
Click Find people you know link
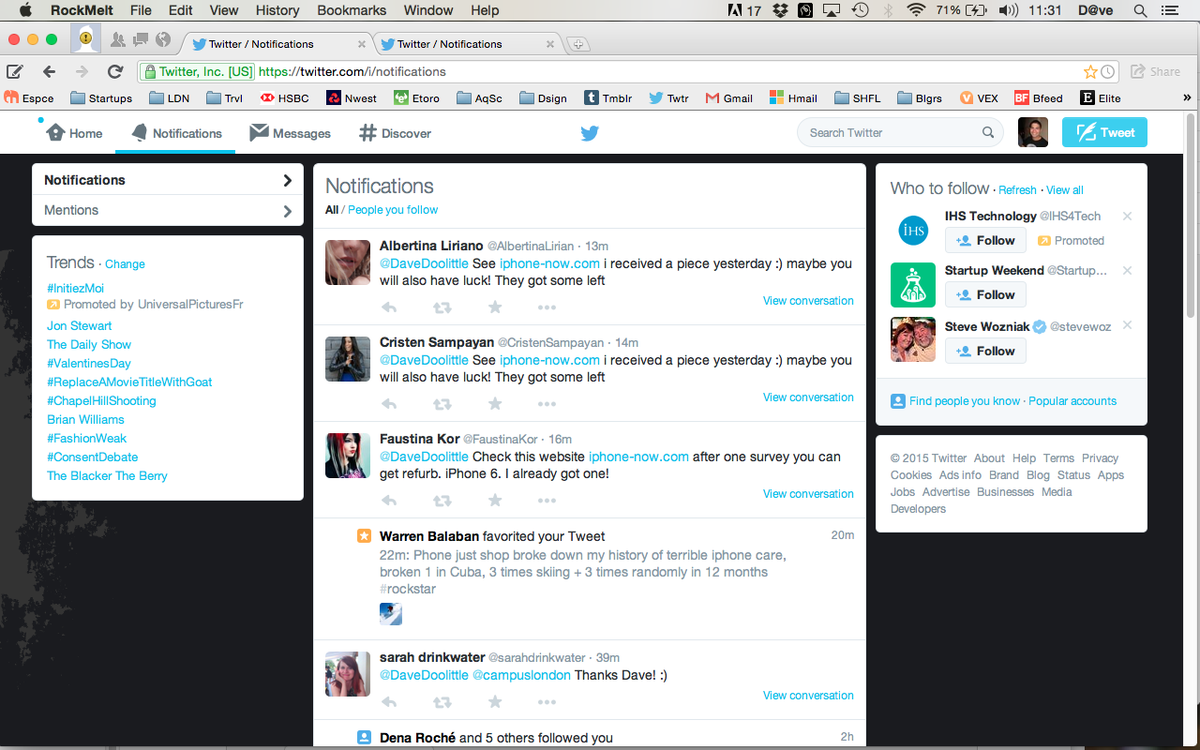(964, 401)
